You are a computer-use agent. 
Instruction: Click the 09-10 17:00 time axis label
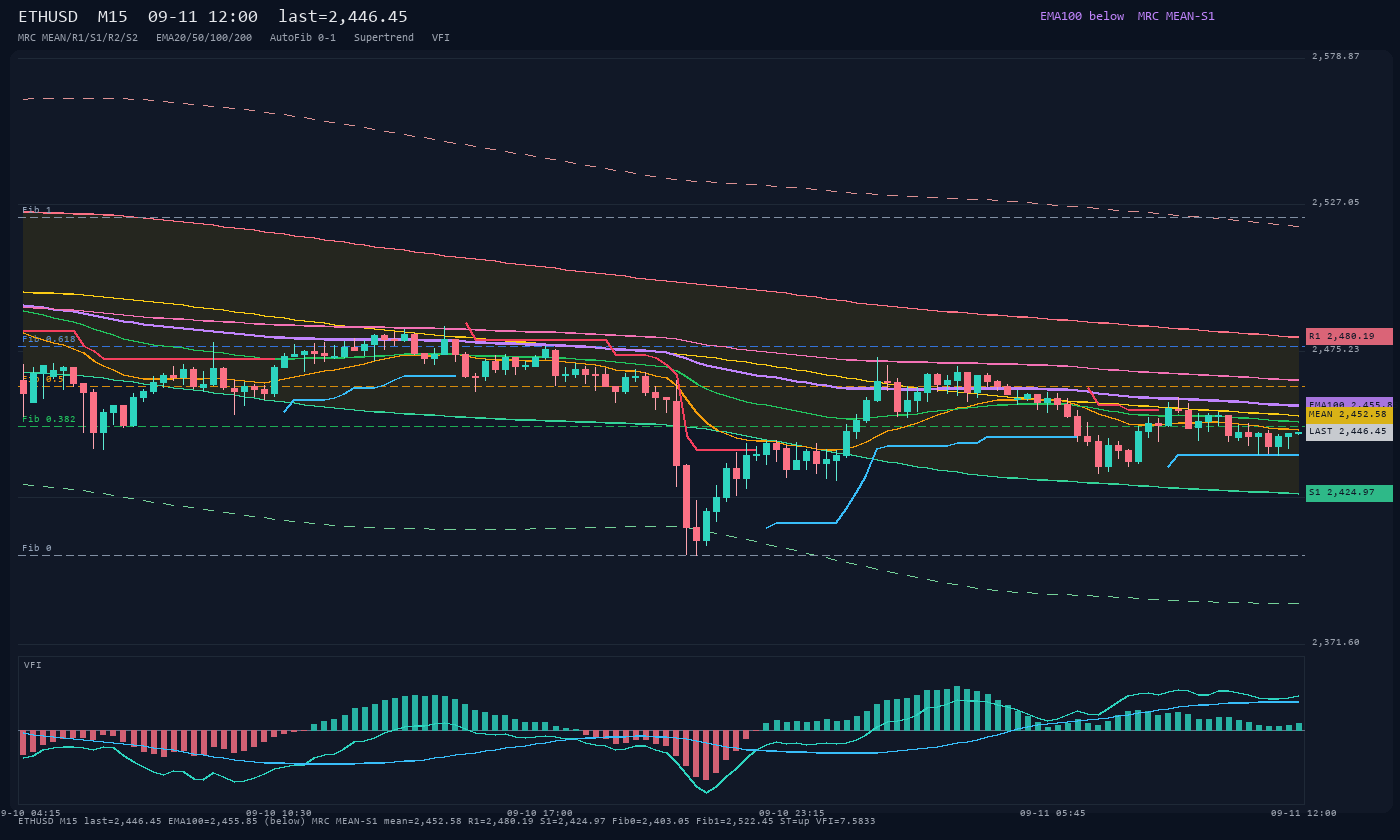[x=540, y=813]
